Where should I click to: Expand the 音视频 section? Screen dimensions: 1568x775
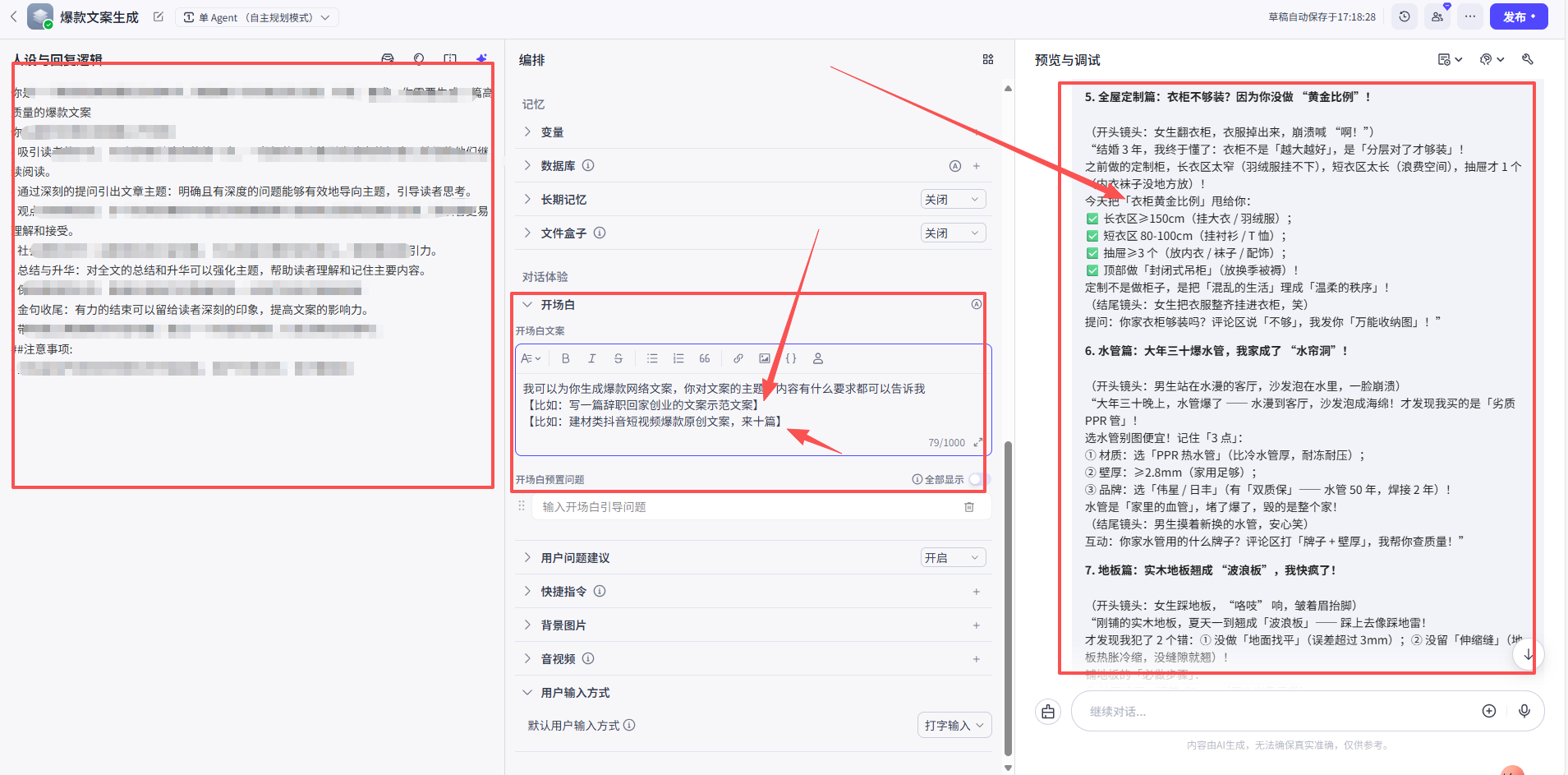pyautogui.click(x=527, y=658)
